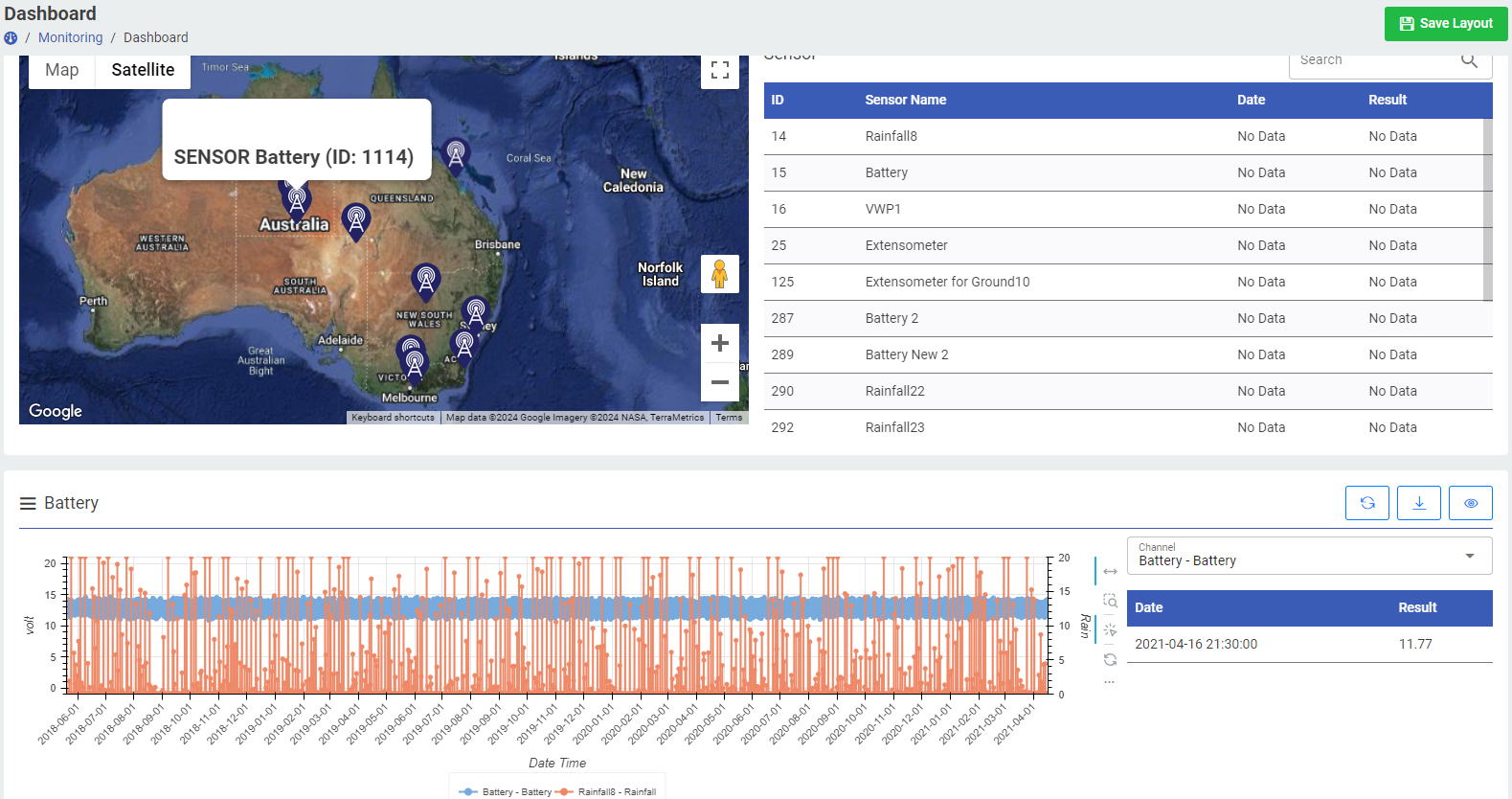Screen dimensions: 1512x799
Task: Toggle Battery - Battery series in chart legend
Action: pos(508,791)
